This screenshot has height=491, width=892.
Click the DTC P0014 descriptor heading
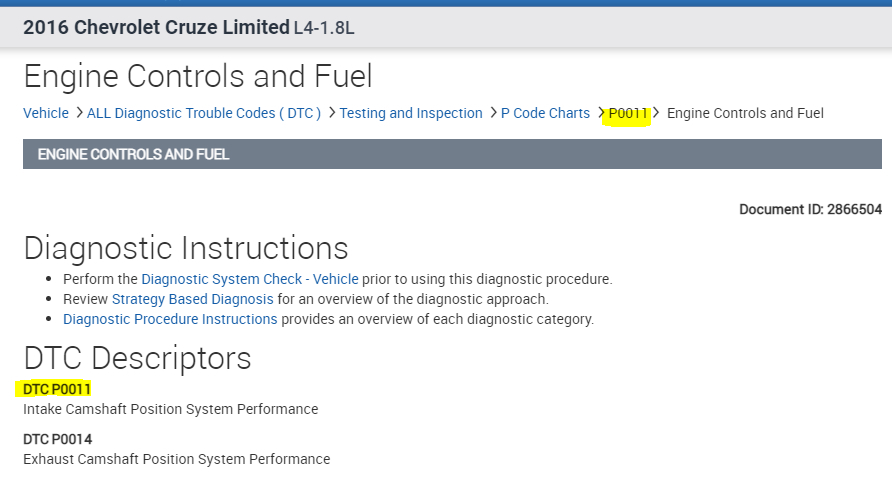(57, 438)
